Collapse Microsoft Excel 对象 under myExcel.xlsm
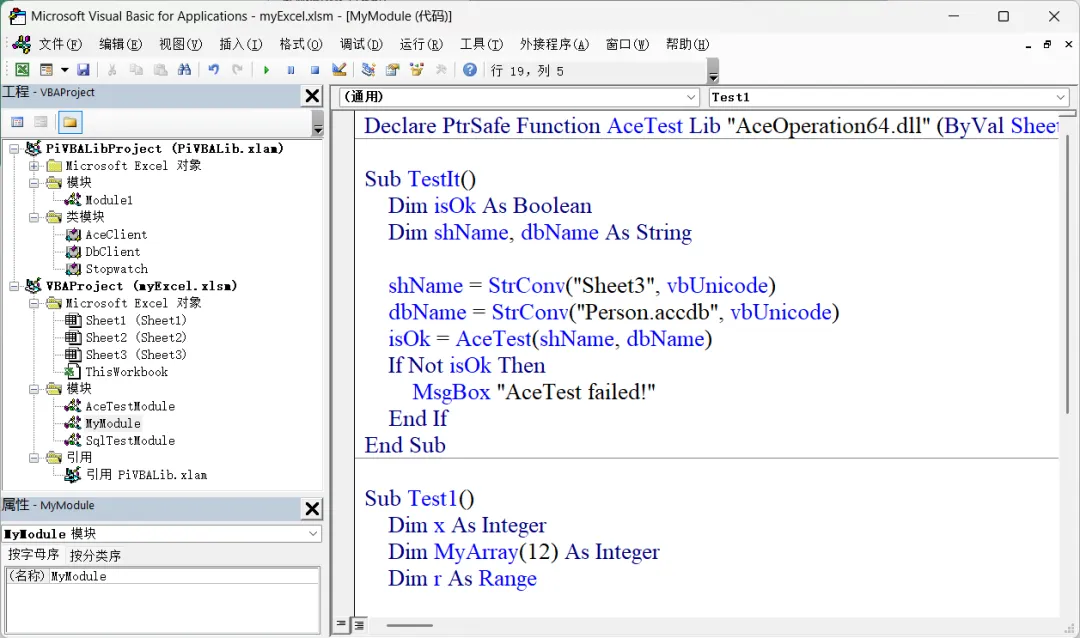Image resolution: width=1080 pixels, height=638 pixels. coord(34,303)
